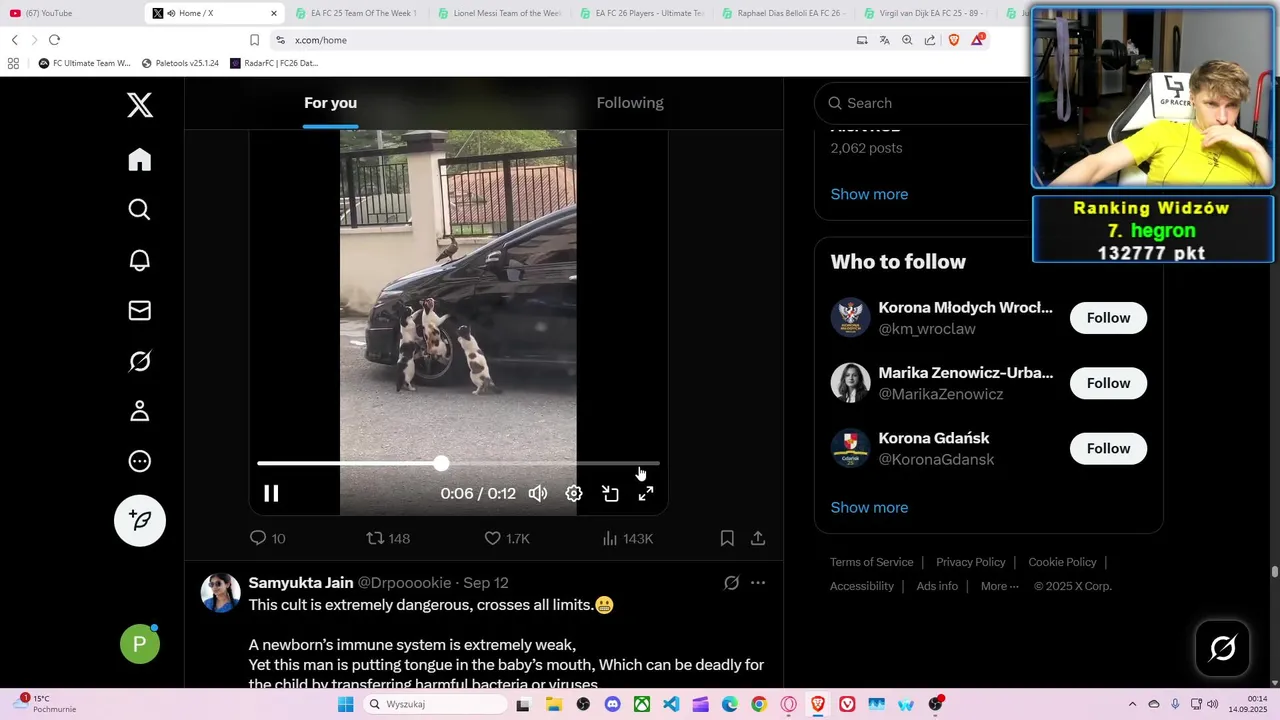The height and width of the screenshot is (720, 1280).
Task: Show hidden system tray icons chevron
Action: point(1132,704)
